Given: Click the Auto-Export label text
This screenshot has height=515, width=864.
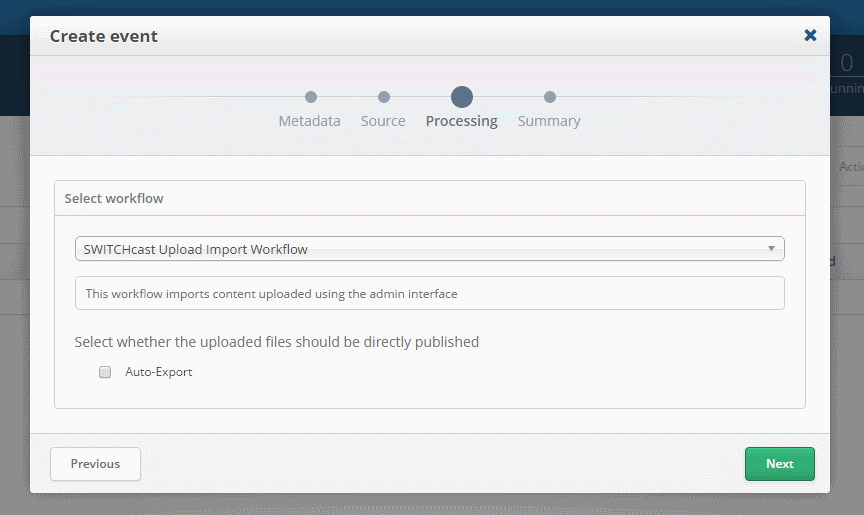Looking at the screenshot, I should 158,372.
